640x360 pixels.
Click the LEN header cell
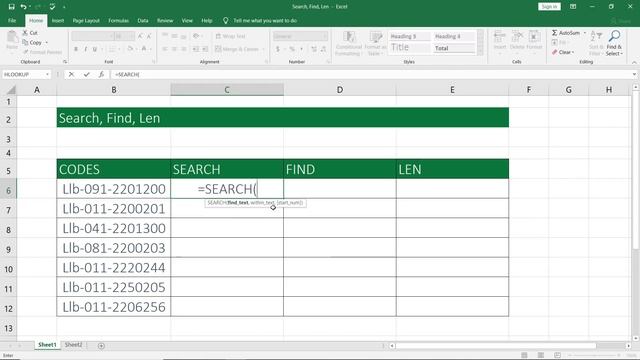click(452, 169)
